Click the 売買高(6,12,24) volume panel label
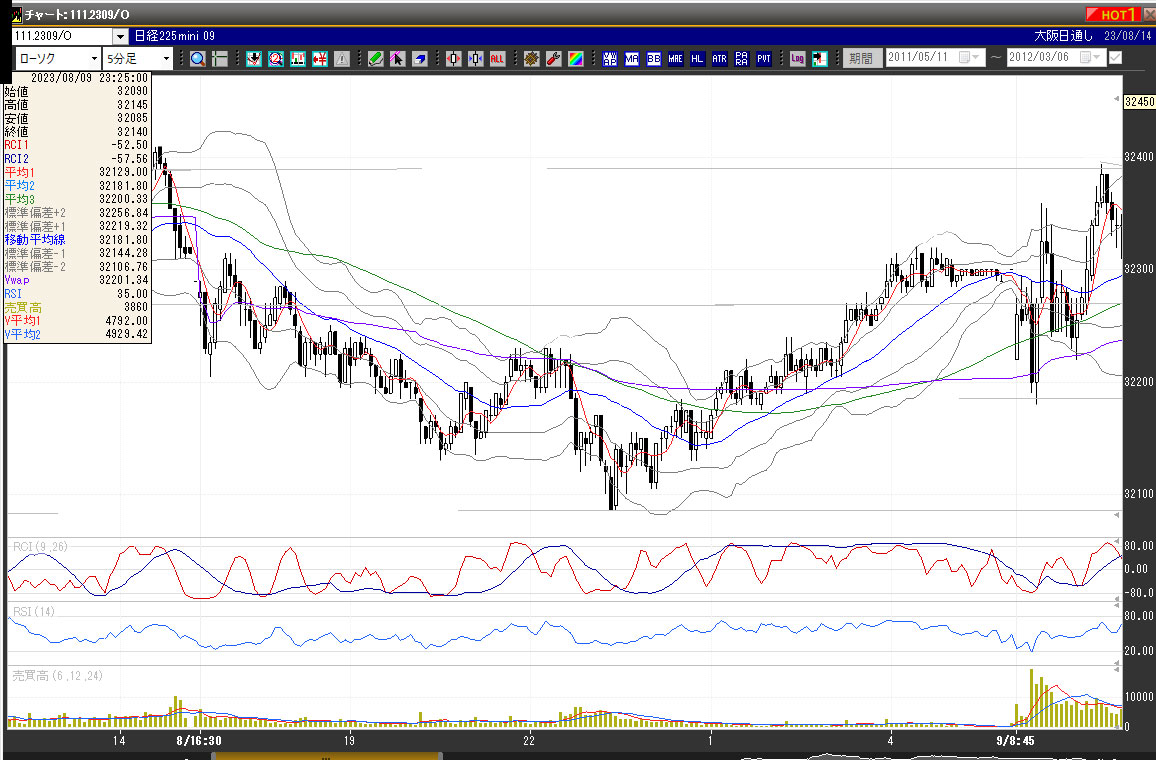The height and width of the screenshot is (760, 1156). pos(57,675)
